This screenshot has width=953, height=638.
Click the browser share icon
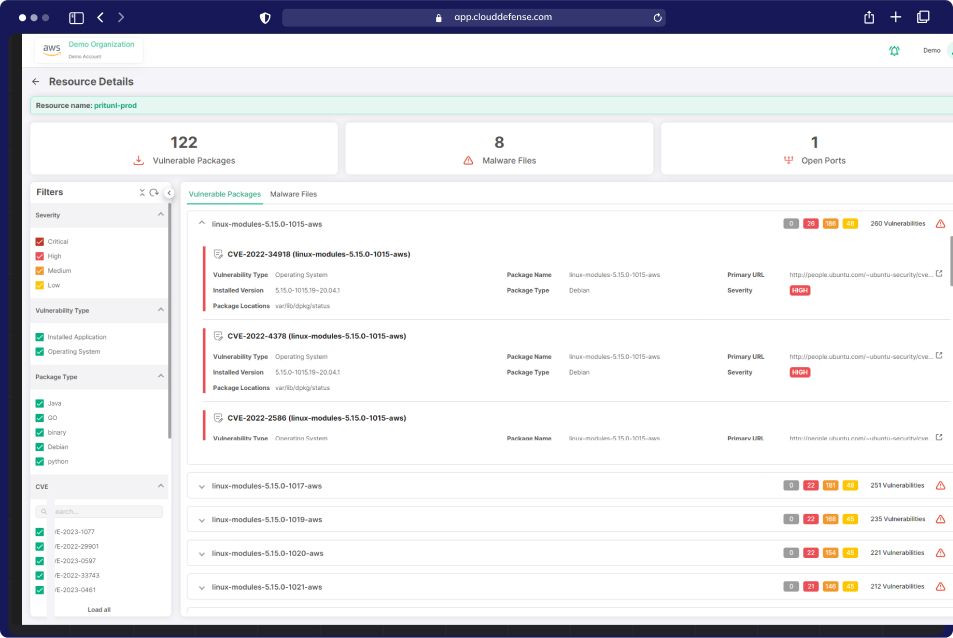[x=869, y=17]
